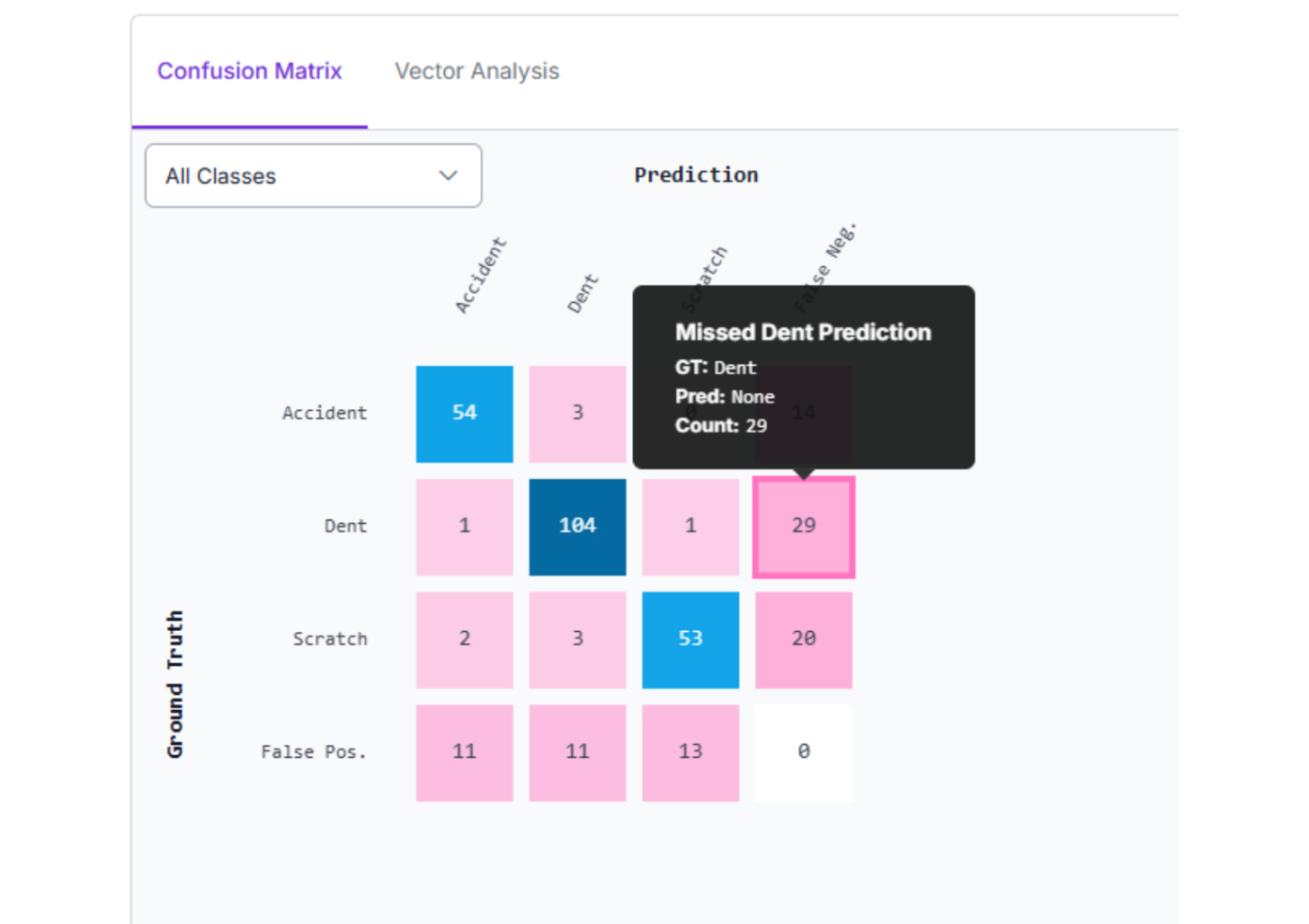Expand class filter using chevron arrow
Image resolution: width=1309 pixels, height=924 pixels.
pos(448,176)
